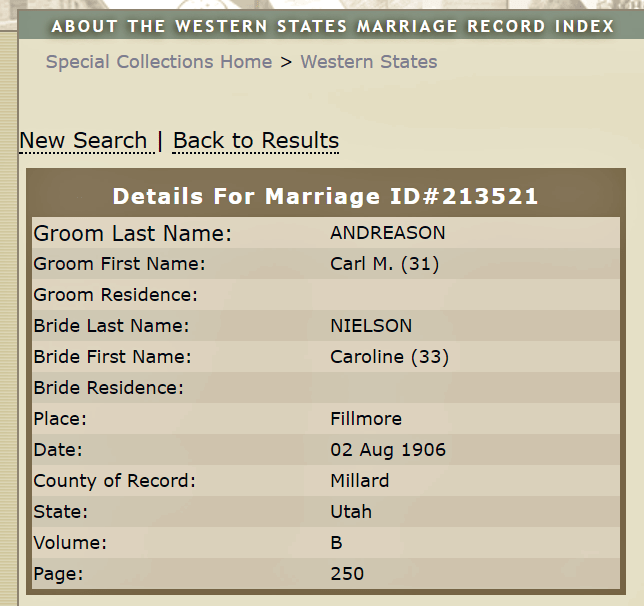The height and width of the screenshot is (606, 644).
Task: Click the County of Record label
Action: (x=115, y=481)
